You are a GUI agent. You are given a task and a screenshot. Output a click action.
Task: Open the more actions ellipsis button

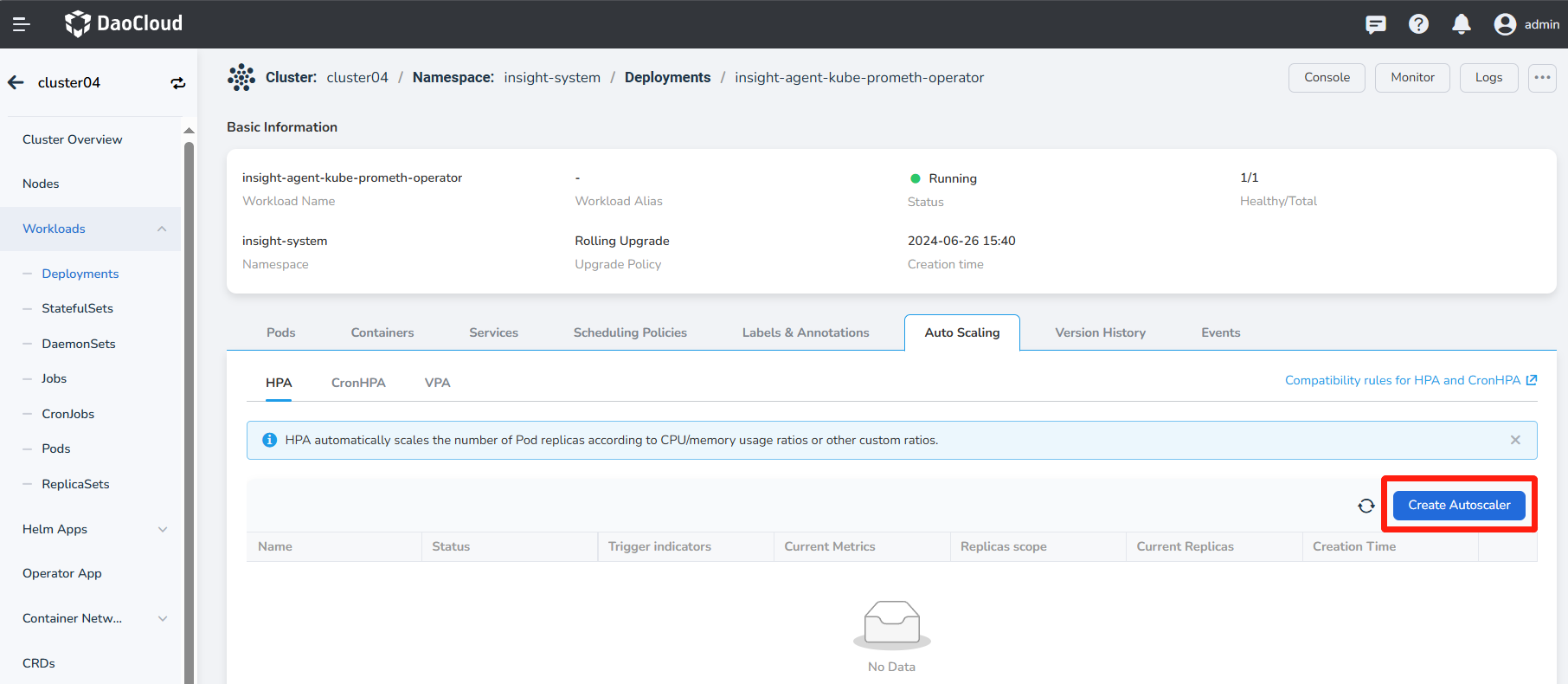pyautogui.click(x=1542, y=77)
